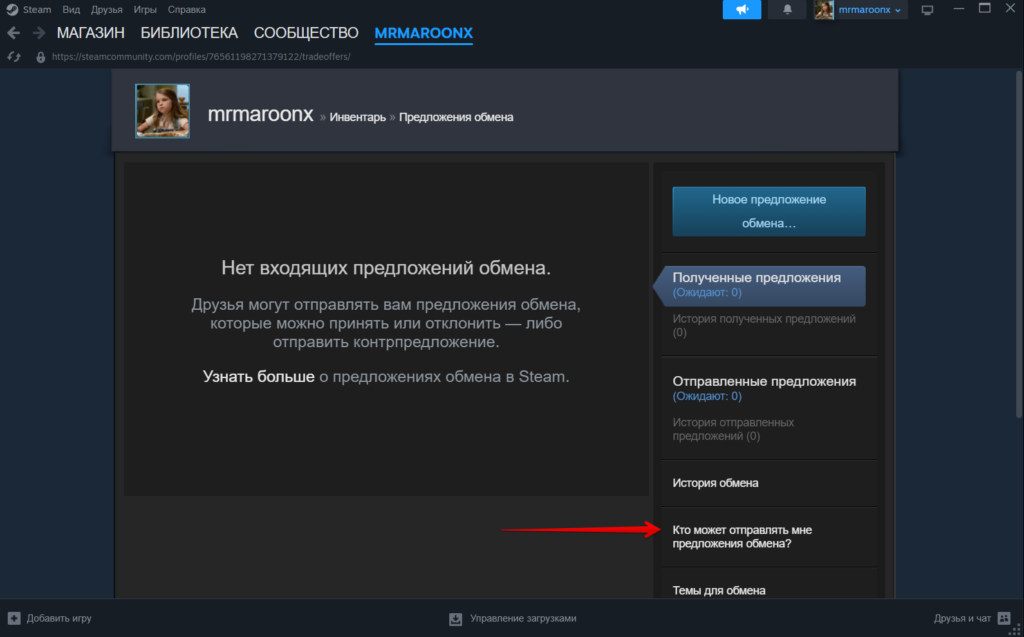Open the Справка menu
The height and width of the screenshot is (637, 1024).
[x=187, y=10]
